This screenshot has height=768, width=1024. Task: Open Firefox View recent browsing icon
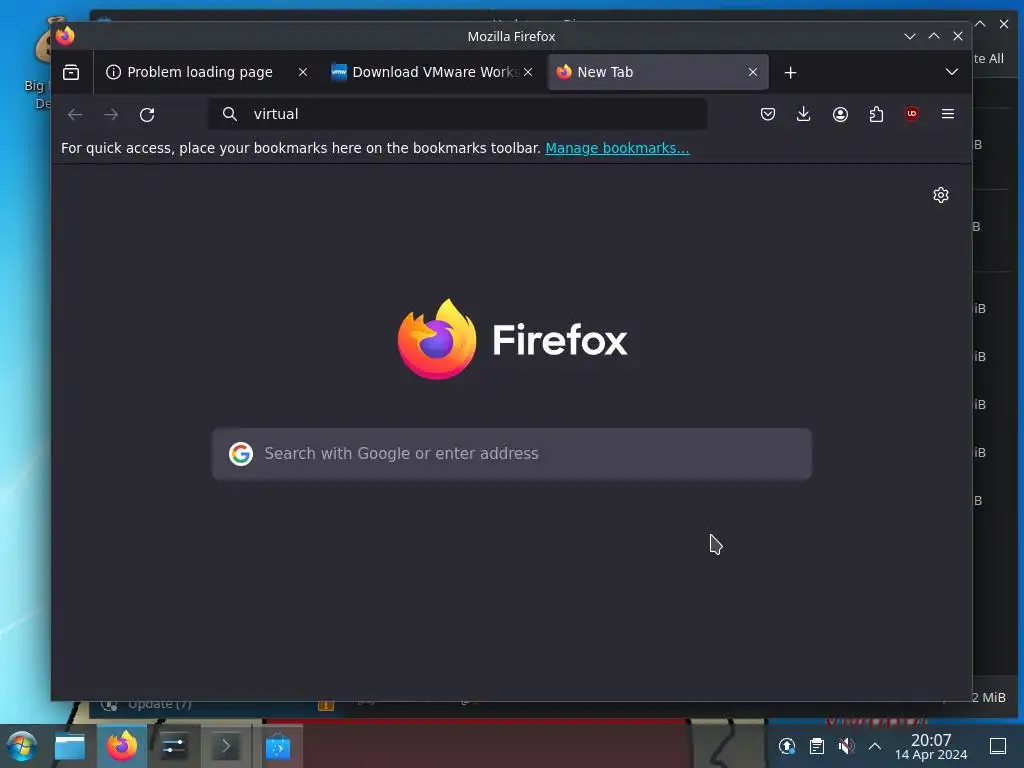[71, 72]
